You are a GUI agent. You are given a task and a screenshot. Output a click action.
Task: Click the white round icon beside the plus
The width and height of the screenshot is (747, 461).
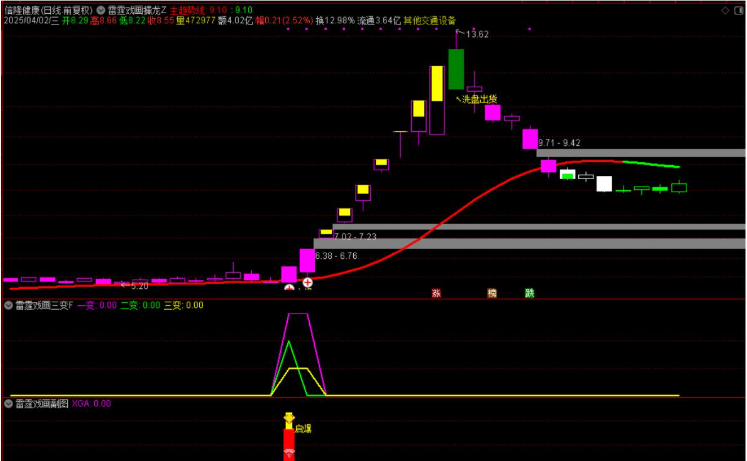click(290, 287)
